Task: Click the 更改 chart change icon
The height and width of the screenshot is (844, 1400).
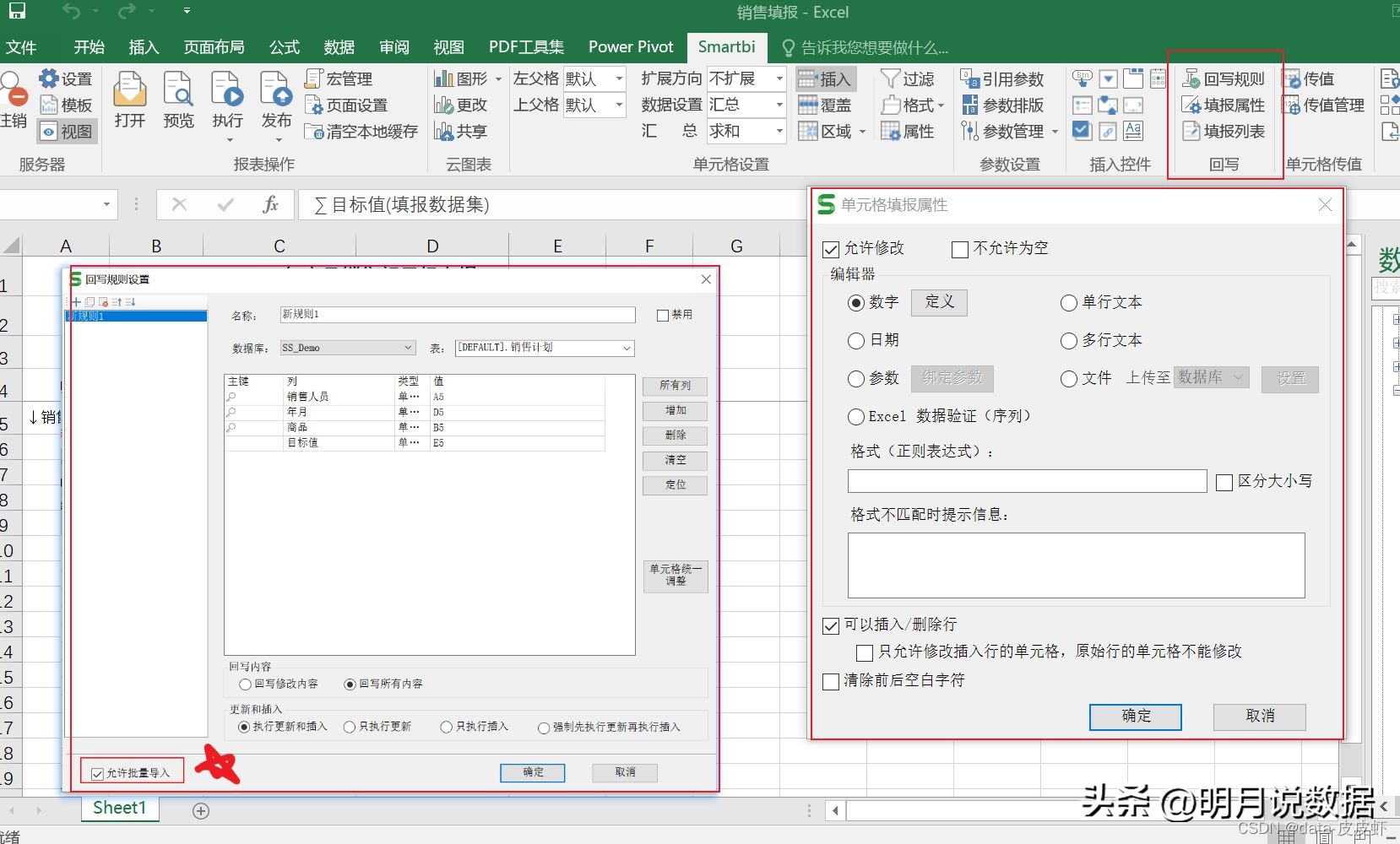Action: 461,105
